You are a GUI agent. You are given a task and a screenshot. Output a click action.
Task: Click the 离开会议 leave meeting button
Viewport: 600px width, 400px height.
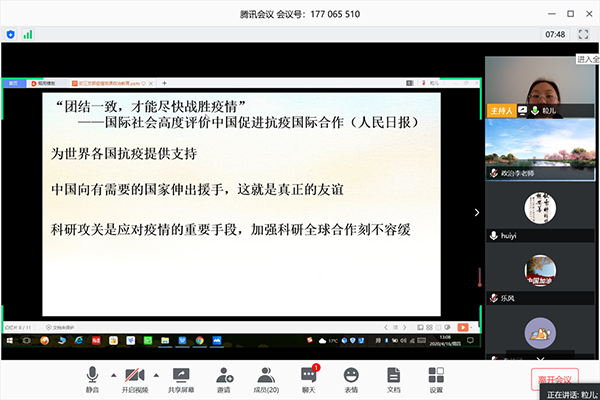point(554,379)
